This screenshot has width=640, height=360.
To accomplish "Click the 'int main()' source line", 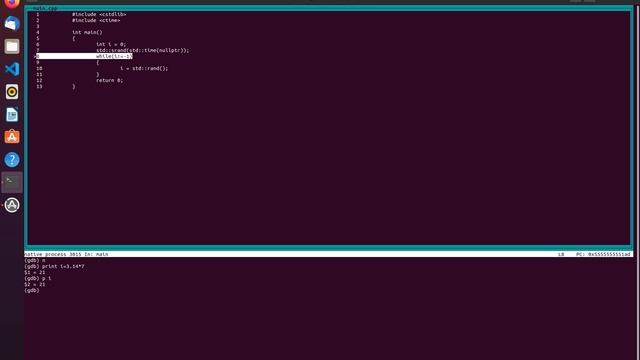I will pos(87,32).
